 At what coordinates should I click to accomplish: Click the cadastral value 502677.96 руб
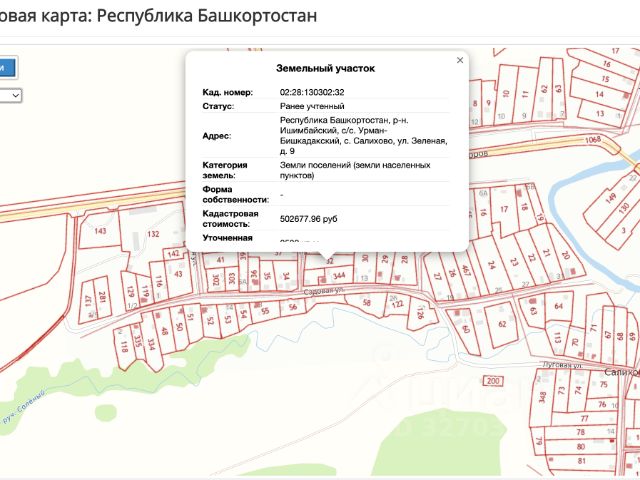[x=308, y=219]
